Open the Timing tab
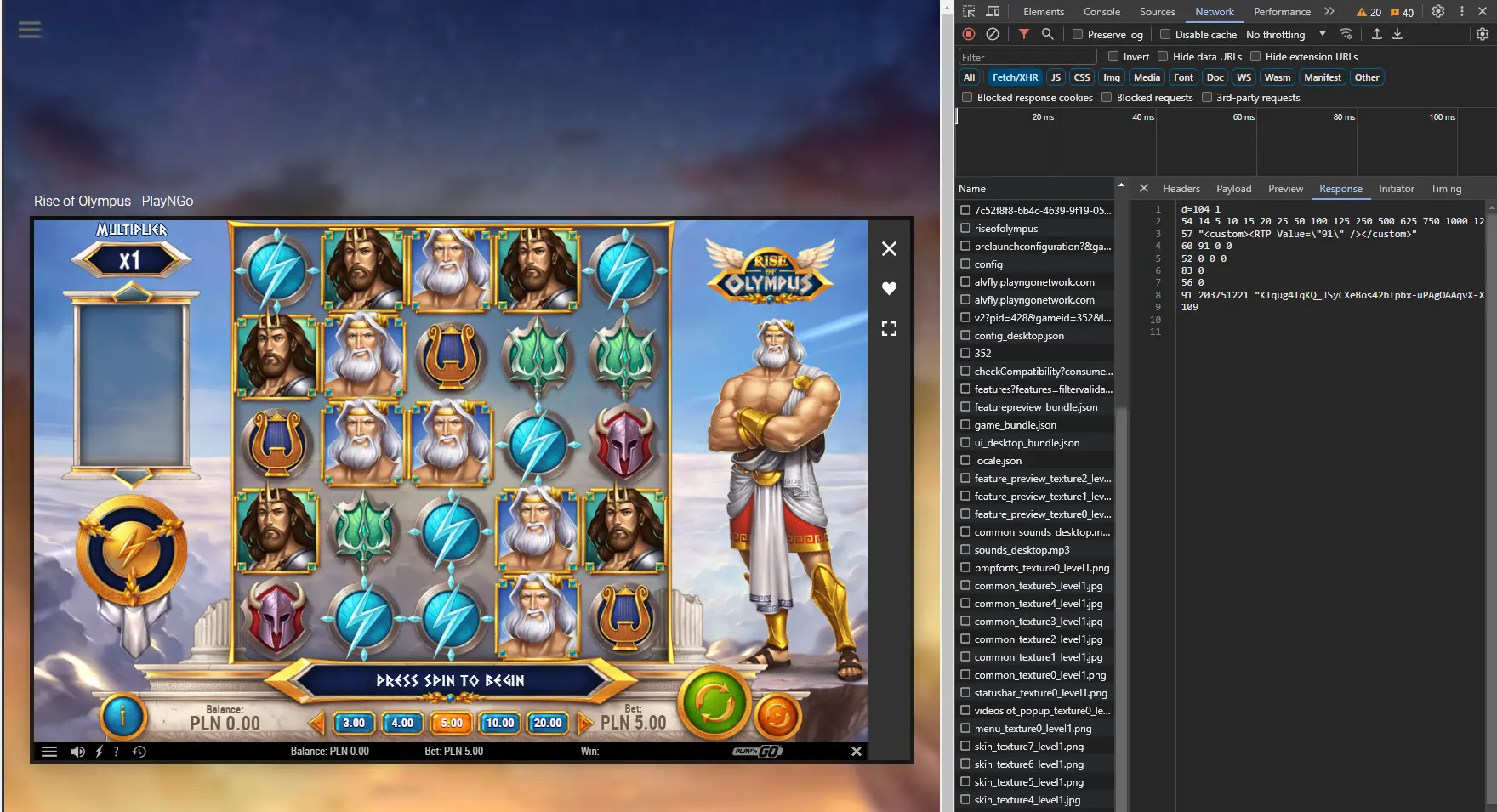1497x812 pixels. [x=1446, y=189]
